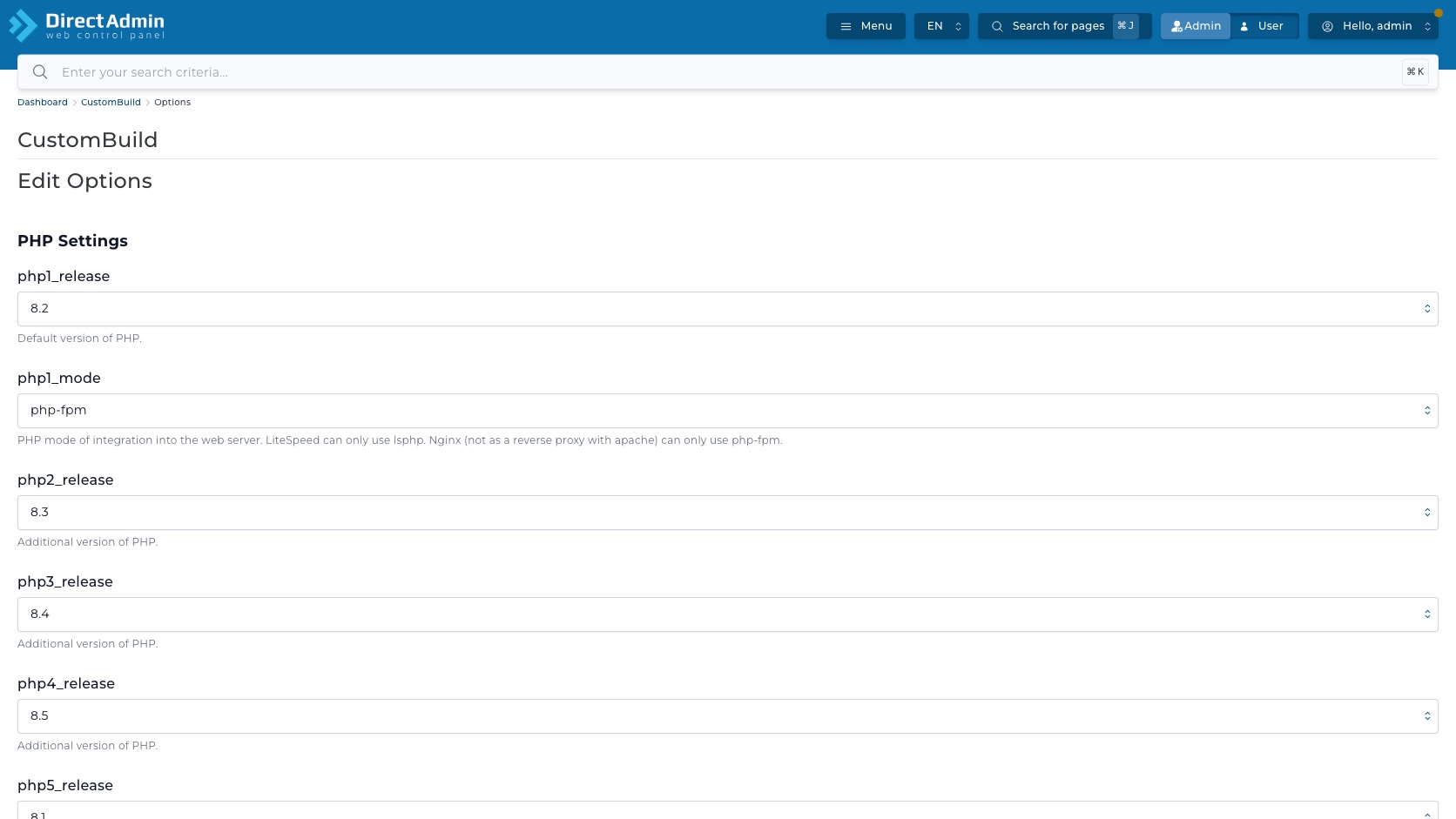Click the magnifier icon in search bar
1456x819 pixels.
[x=40, y=72]
